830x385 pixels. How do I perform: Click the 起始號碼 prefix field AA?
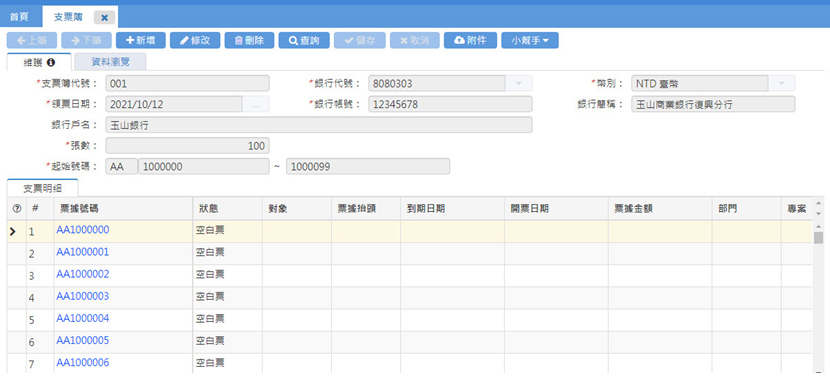[122, 166]
